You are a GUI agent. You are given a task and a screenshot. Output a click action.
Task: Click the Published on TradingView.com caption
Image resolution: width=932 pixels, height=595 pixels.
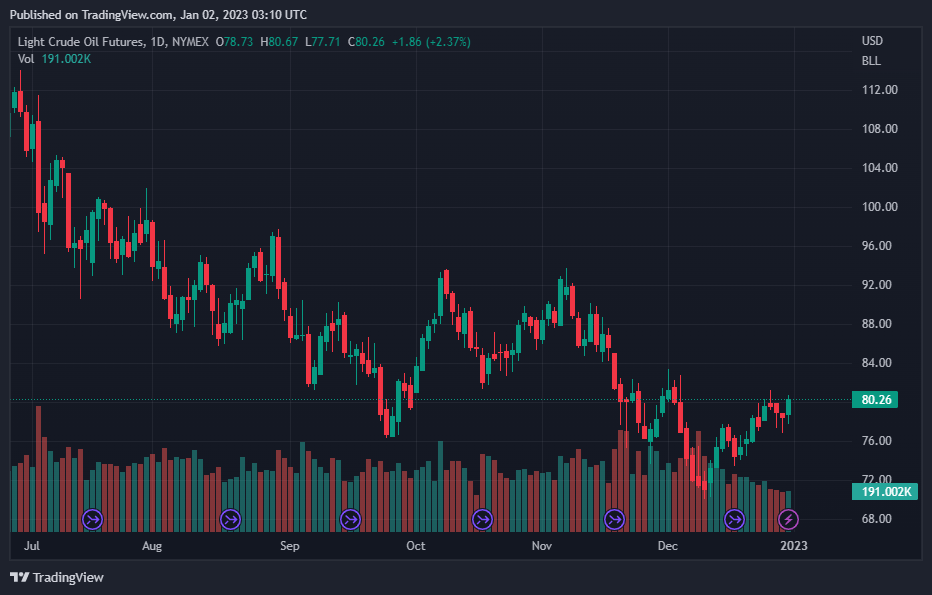(x=158, y=15)
